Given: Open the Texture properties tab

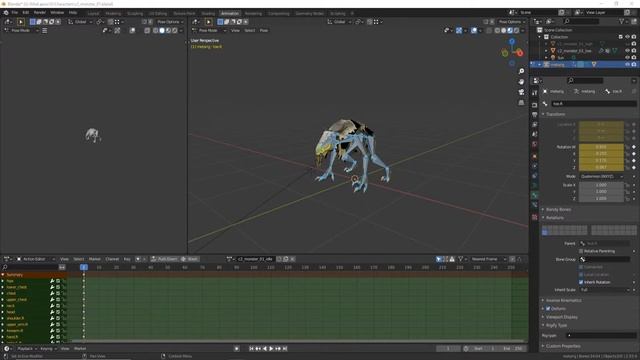Looking at the screenshot, I should (535, 217).
